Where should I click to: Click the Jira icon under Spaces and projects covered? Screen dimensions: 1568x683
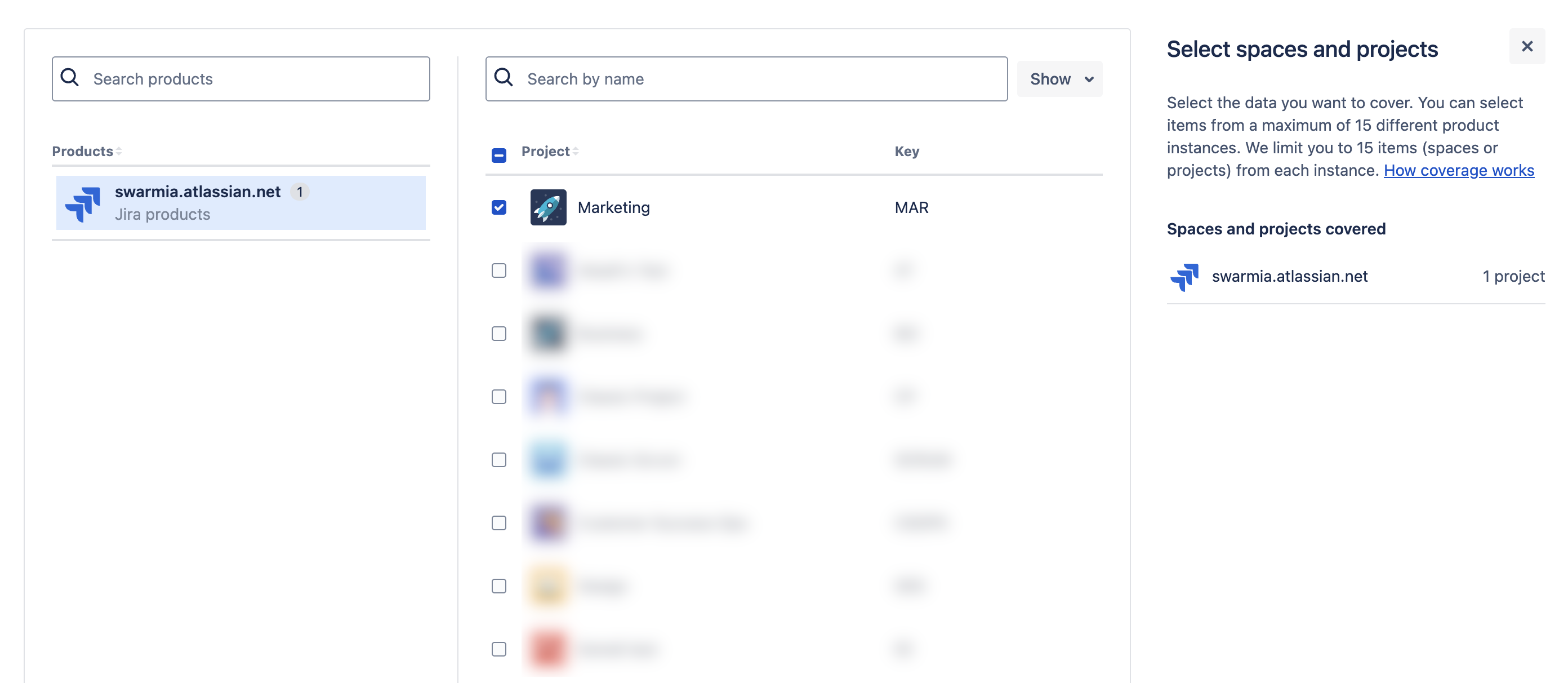pyautogui.click(x=1184, y=277)
